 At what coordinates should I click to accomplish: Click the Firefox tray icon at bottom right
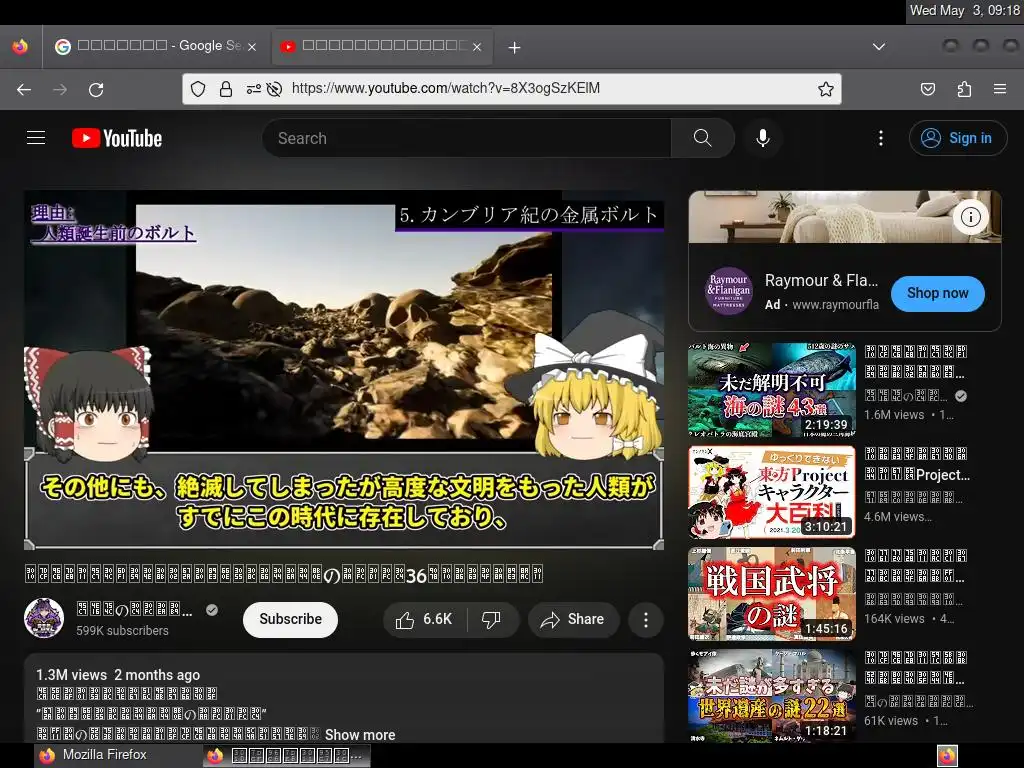(x=947, y=756)
